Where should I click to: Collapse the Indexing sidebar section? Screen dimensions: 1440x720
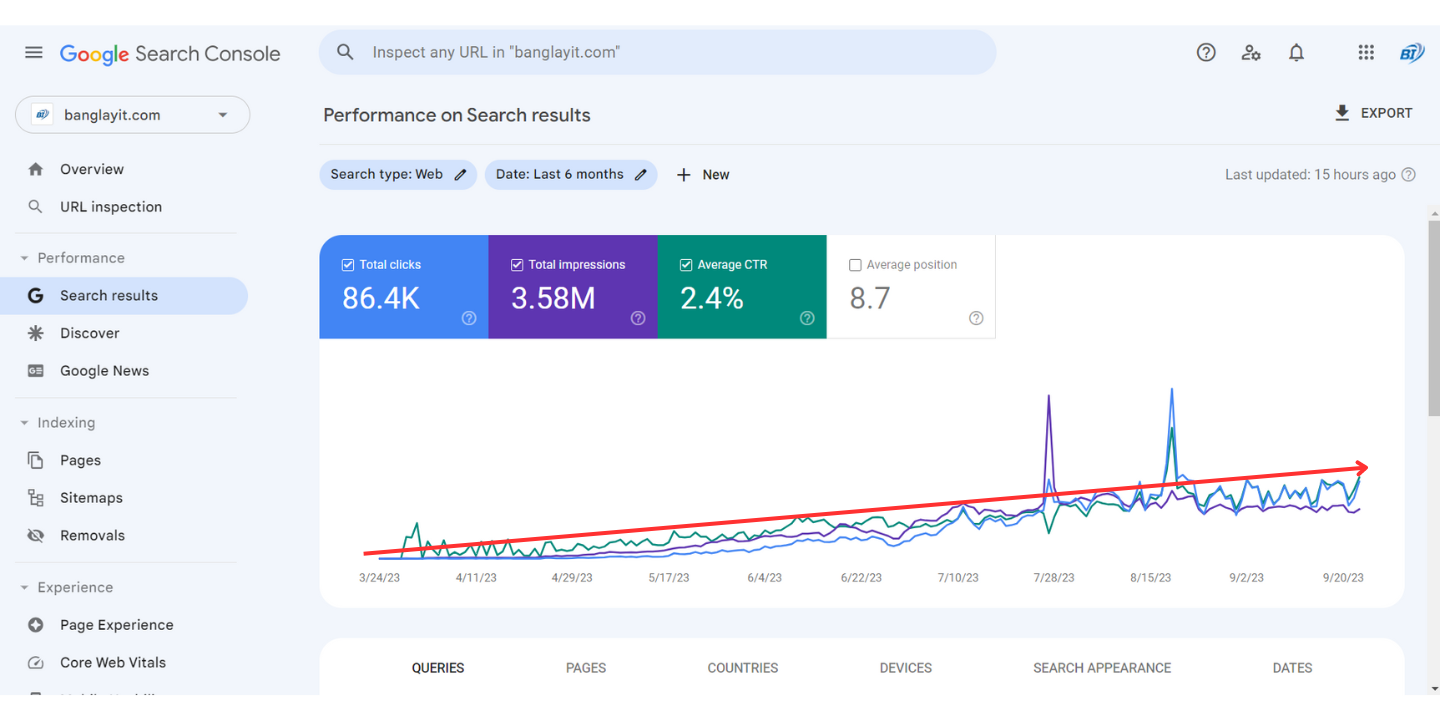[25, 423]
